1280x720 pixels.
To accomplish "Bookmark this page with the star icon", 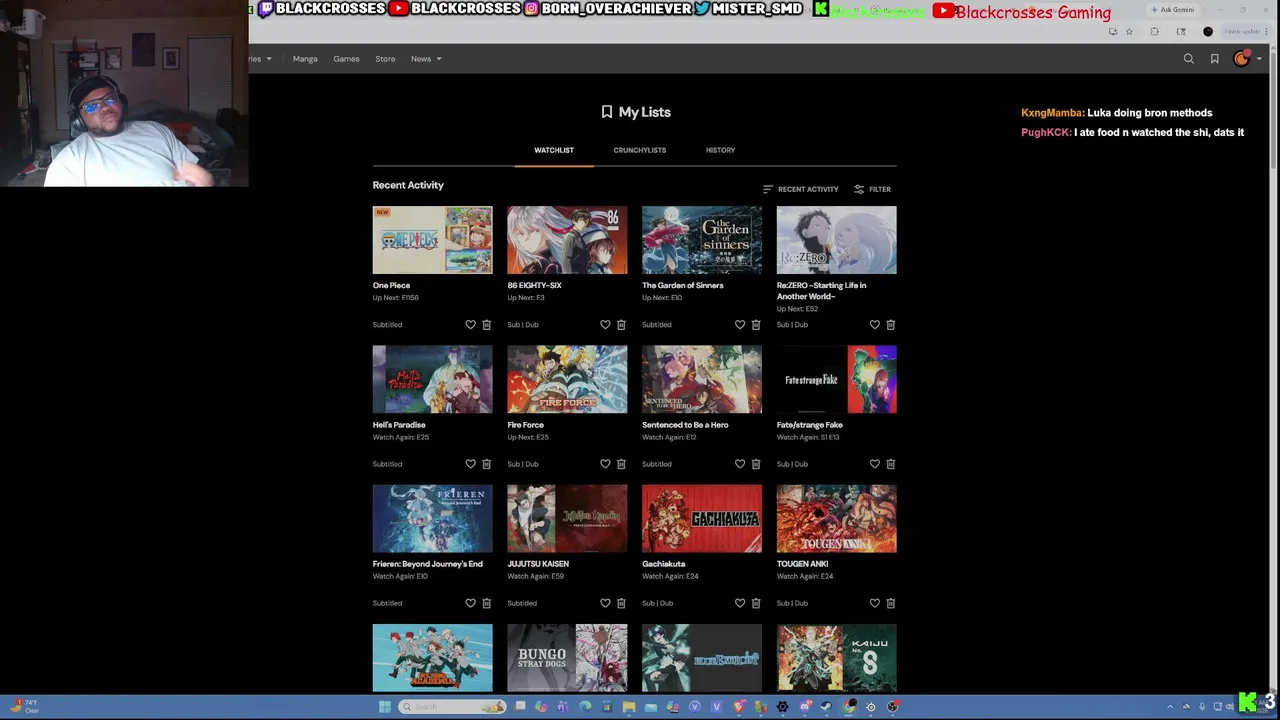I will tap(1129, 31).
